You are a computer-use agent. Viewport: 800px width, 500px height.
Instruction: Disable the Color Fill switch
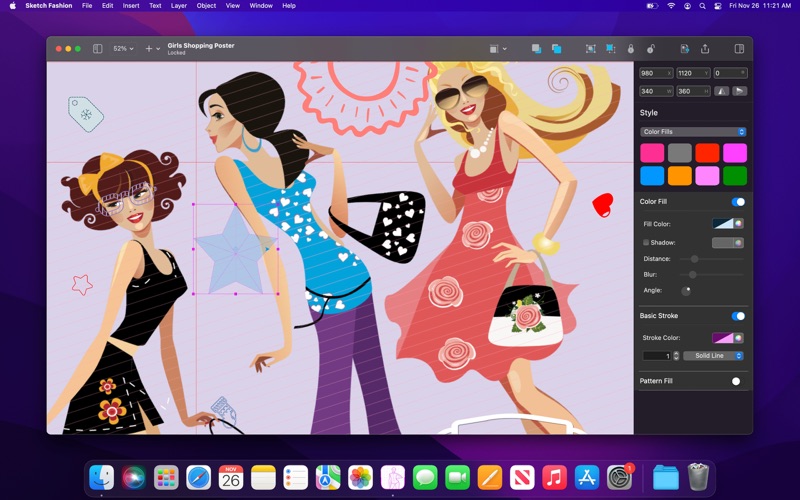pyautogui.click(x=738, y=202)
